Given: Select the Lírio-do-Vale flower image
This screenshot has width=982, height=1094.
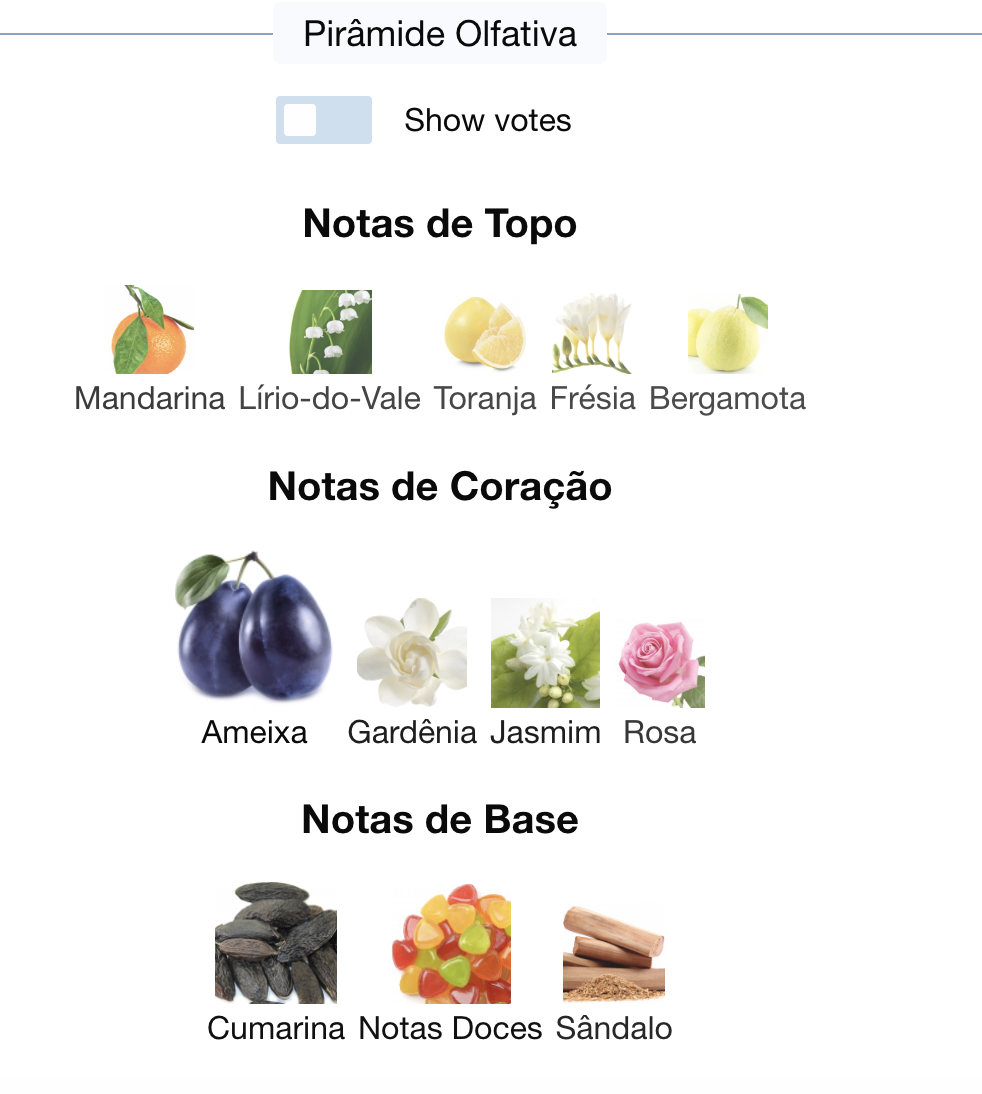Looking at the screenshot, I should (331, 332).
